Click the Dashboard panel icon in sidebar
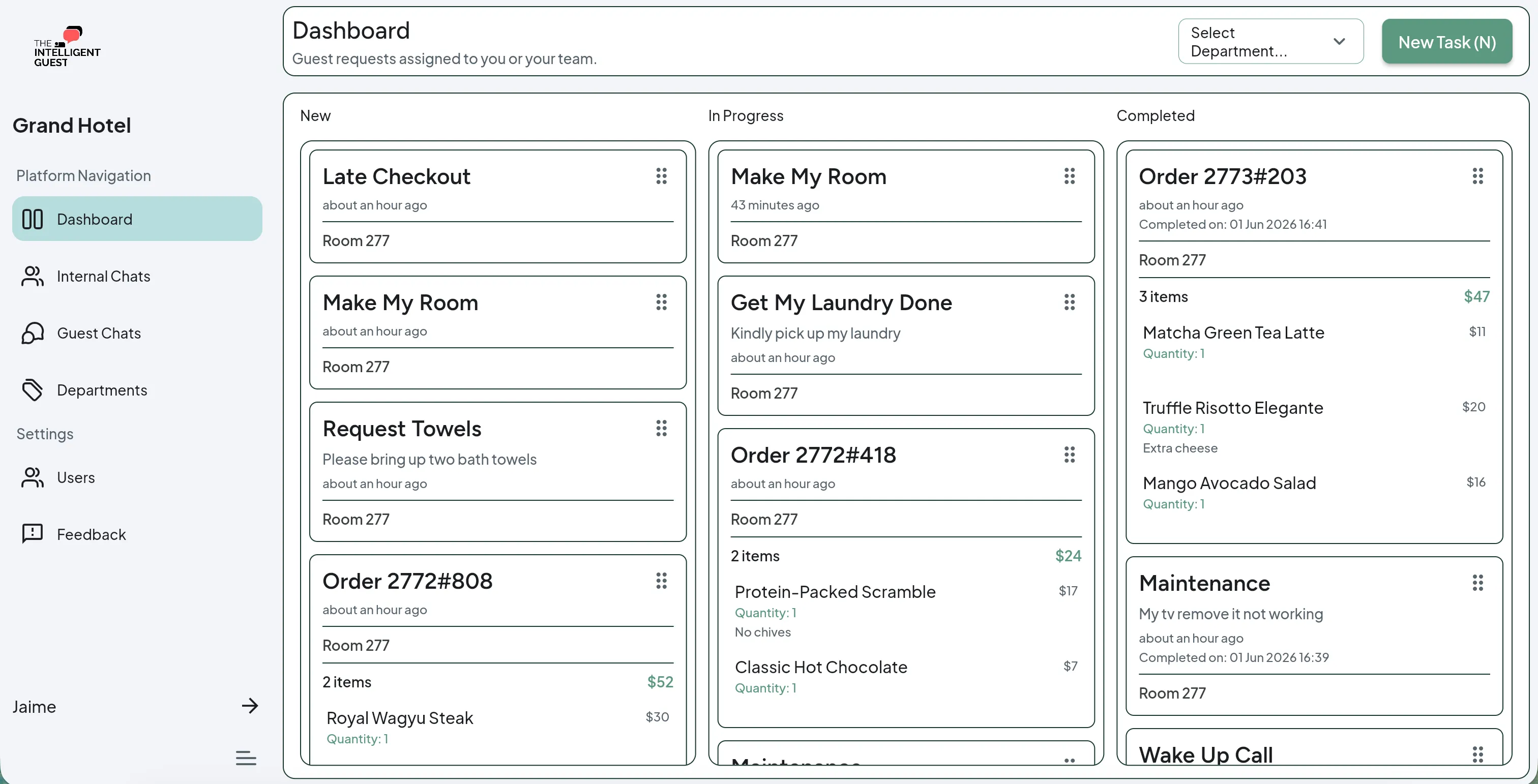1538x784 pixels. [x=32, y=219]
